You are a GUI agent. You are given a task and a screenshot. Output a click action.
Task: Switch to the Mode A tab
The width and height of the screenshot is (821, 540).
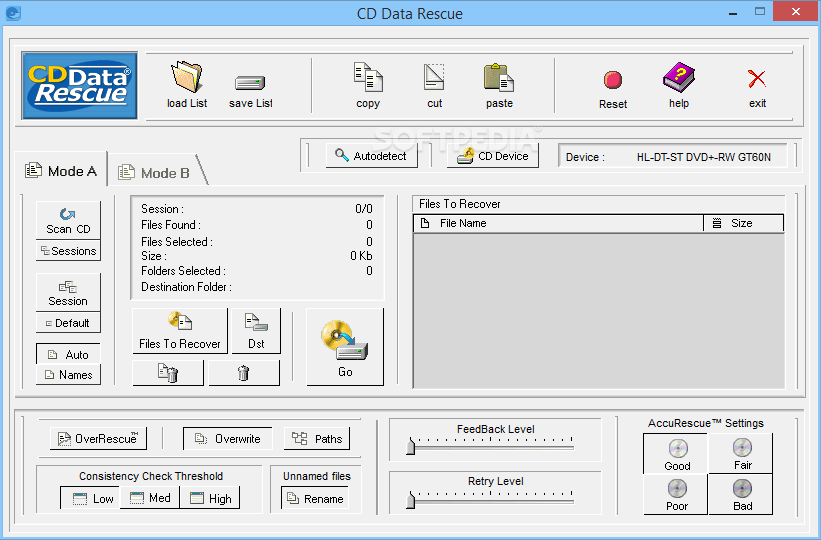[x=61, y=171]
